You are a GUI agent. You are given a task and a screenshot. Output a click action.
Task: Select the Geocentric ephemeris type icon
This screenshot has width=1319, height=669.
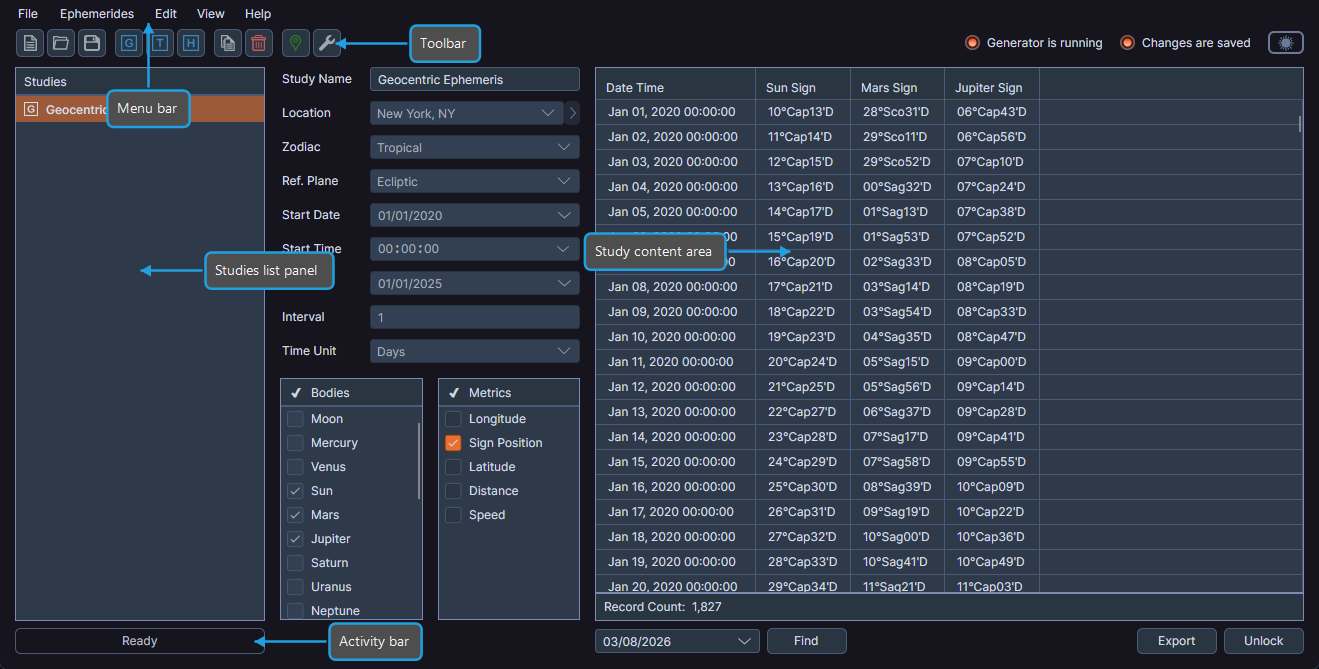click(128, 43)
